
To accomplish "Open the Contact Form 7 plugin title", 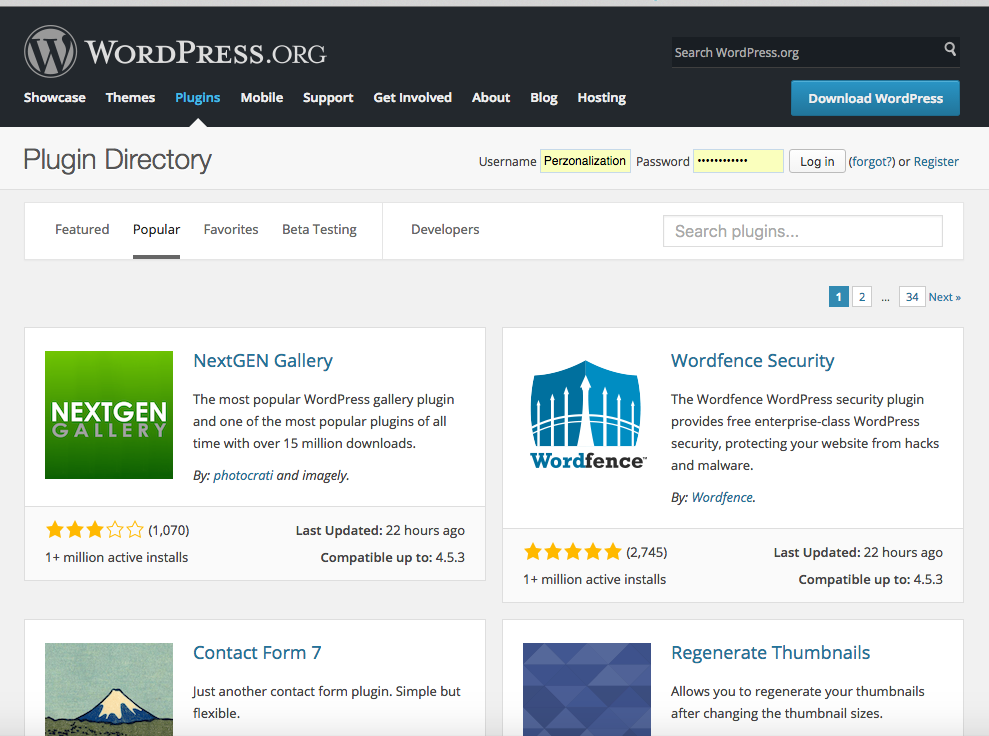I will (x=257, y=653).
